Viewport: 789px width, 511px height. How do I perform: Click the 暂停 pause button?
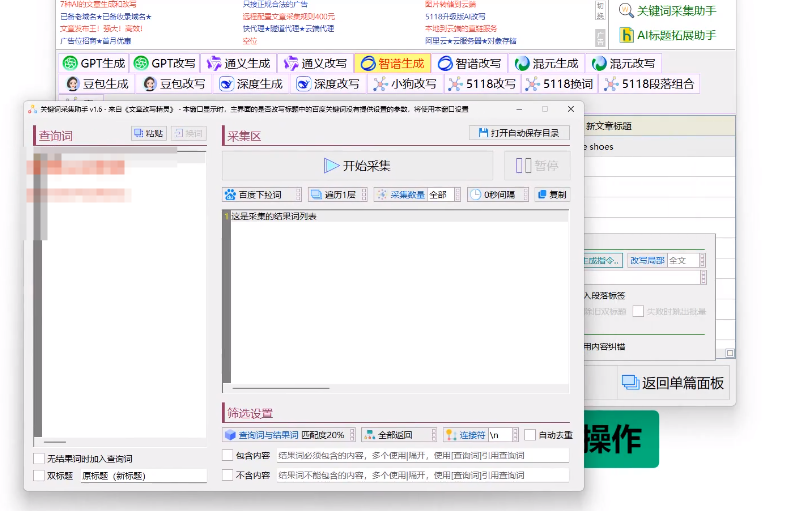(x=537, y=165)
